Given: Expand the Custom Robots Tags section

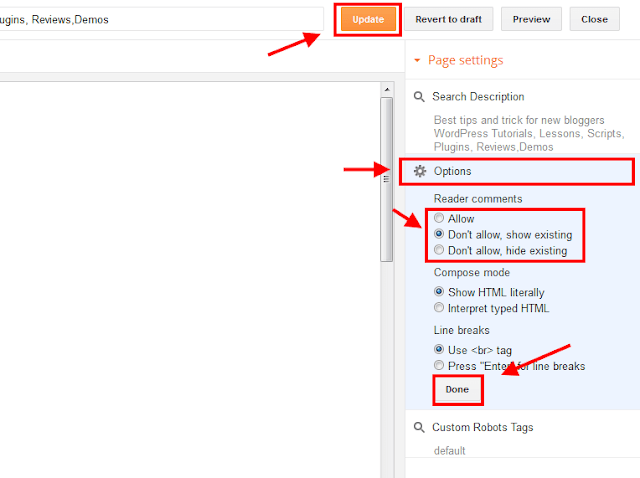Looking at the screenshot, I should point(482,427).
